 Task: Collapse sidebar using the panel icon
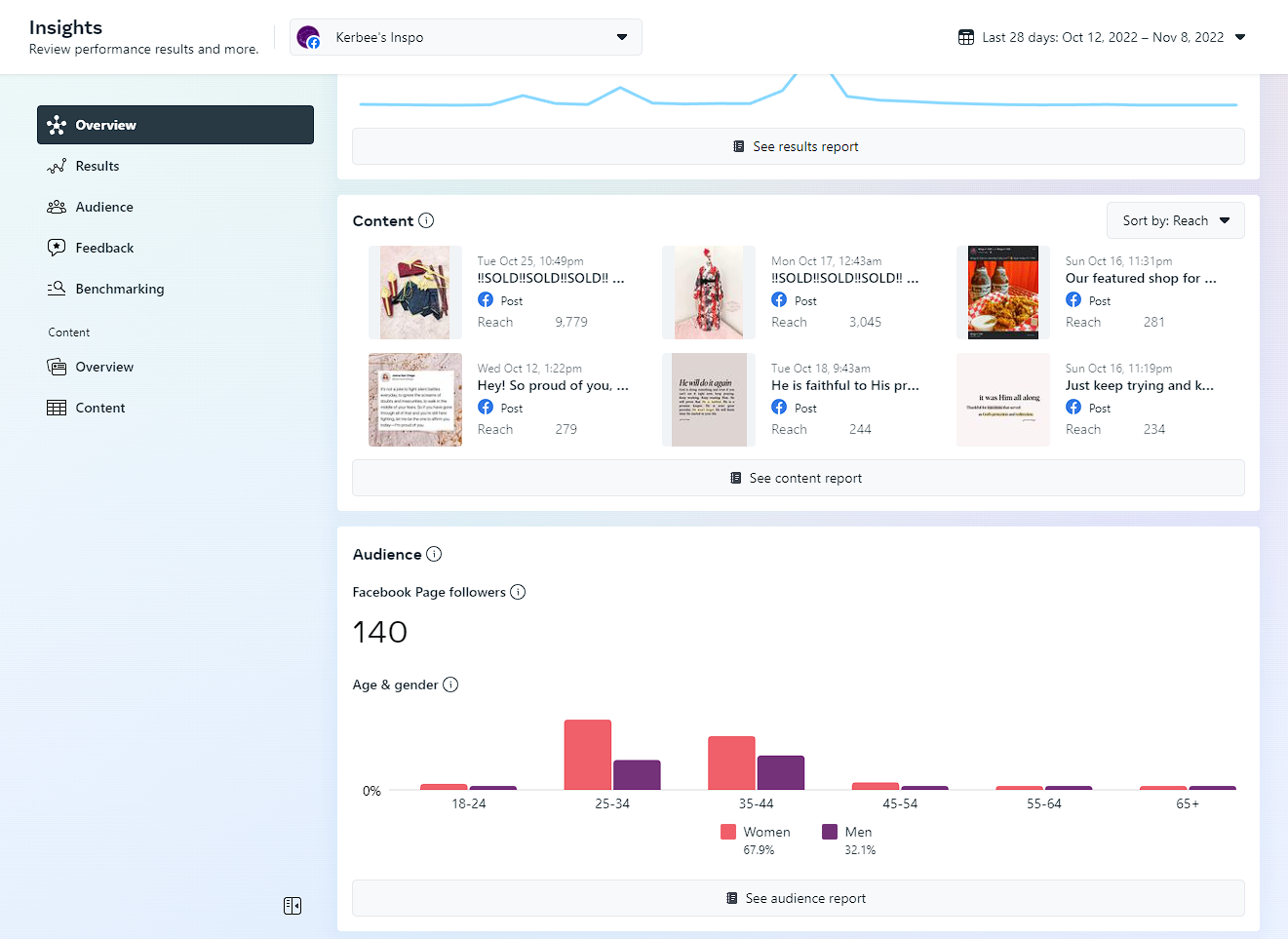tap(293, 906)
